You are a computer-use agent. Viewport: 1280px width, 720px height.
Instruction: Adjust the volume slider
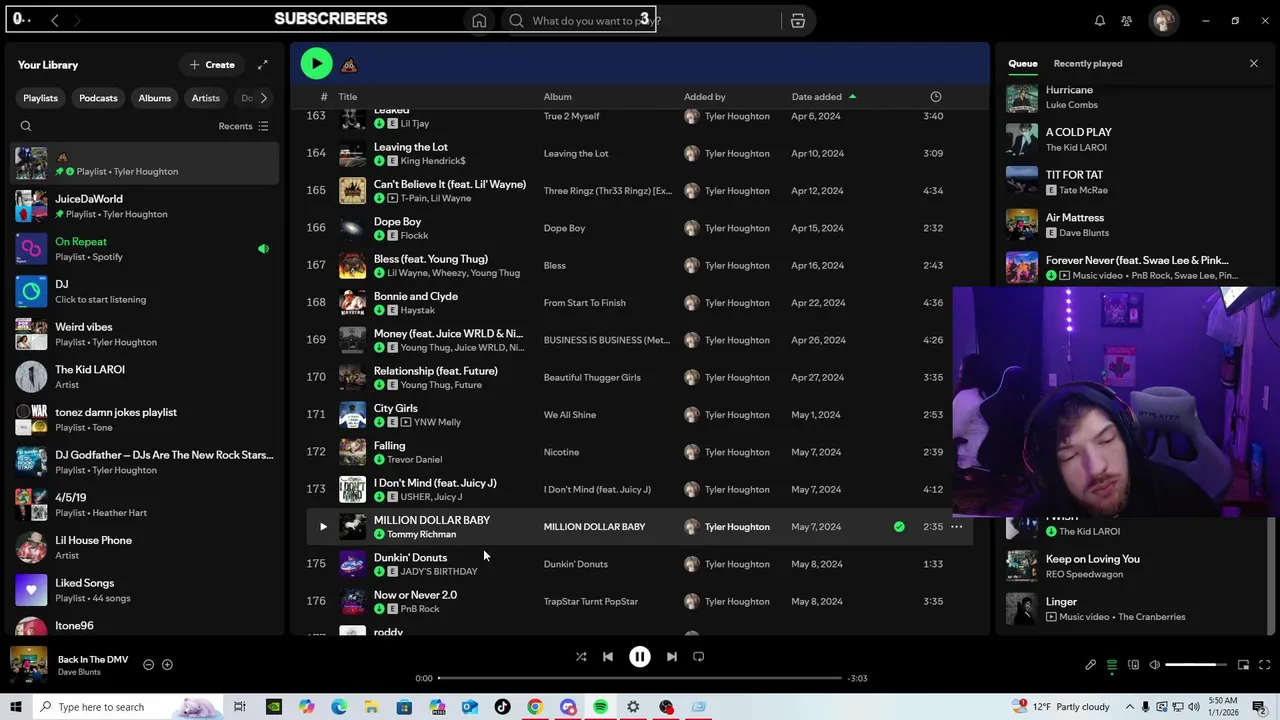pyautogui.click(x=1196, y=665)
